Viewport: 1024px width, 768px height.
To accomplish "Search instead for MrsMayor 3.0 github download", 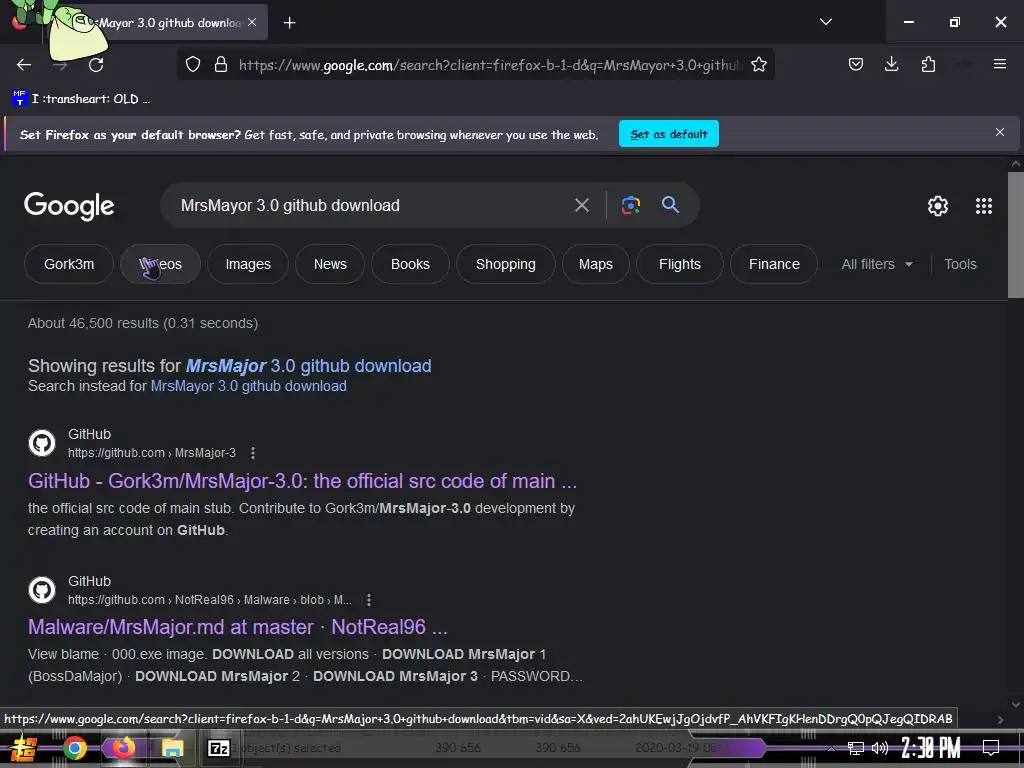I will tap(248, 386).
